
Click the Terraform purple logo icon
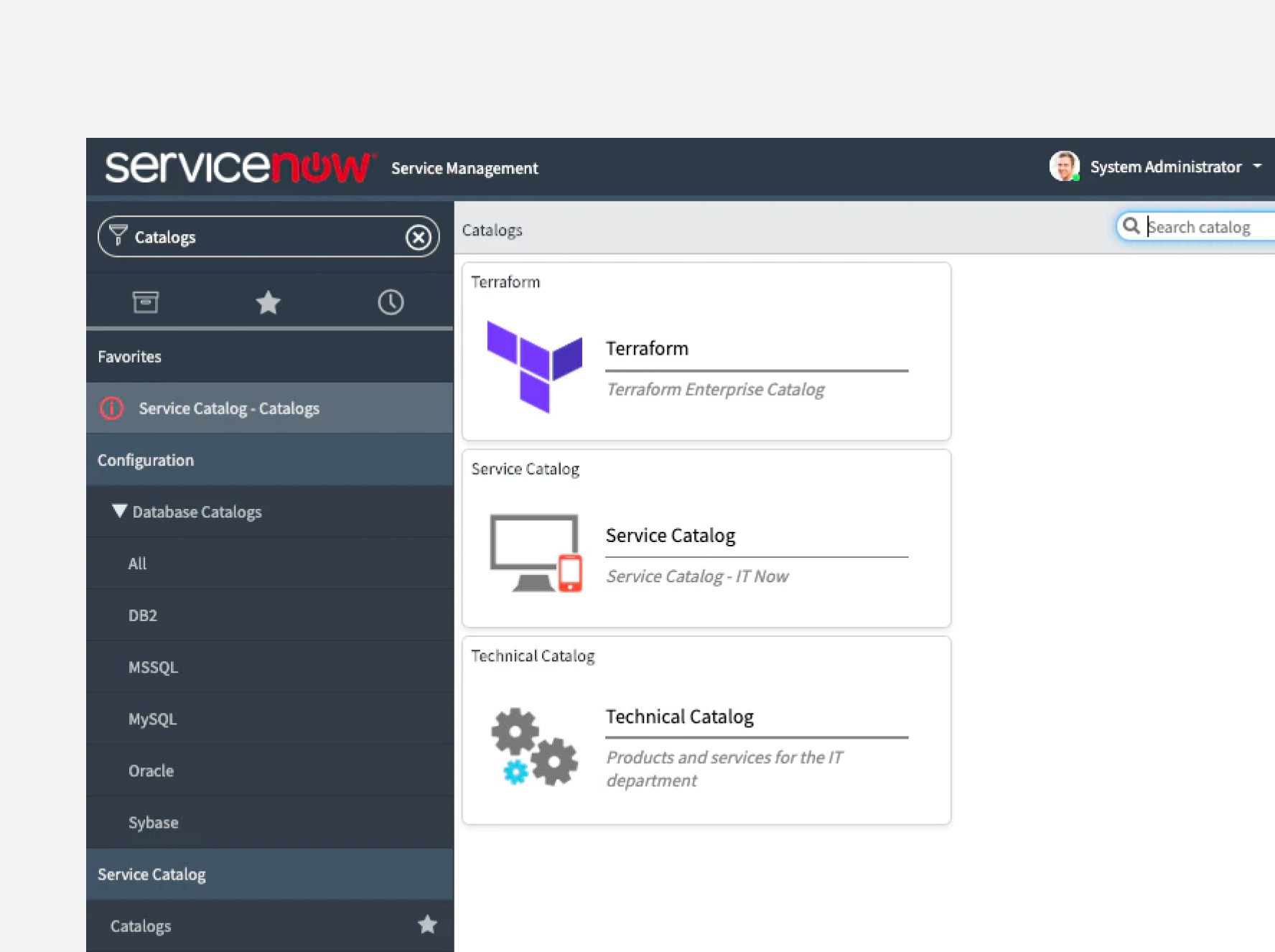pyautogui.click(x=534, y=366)
